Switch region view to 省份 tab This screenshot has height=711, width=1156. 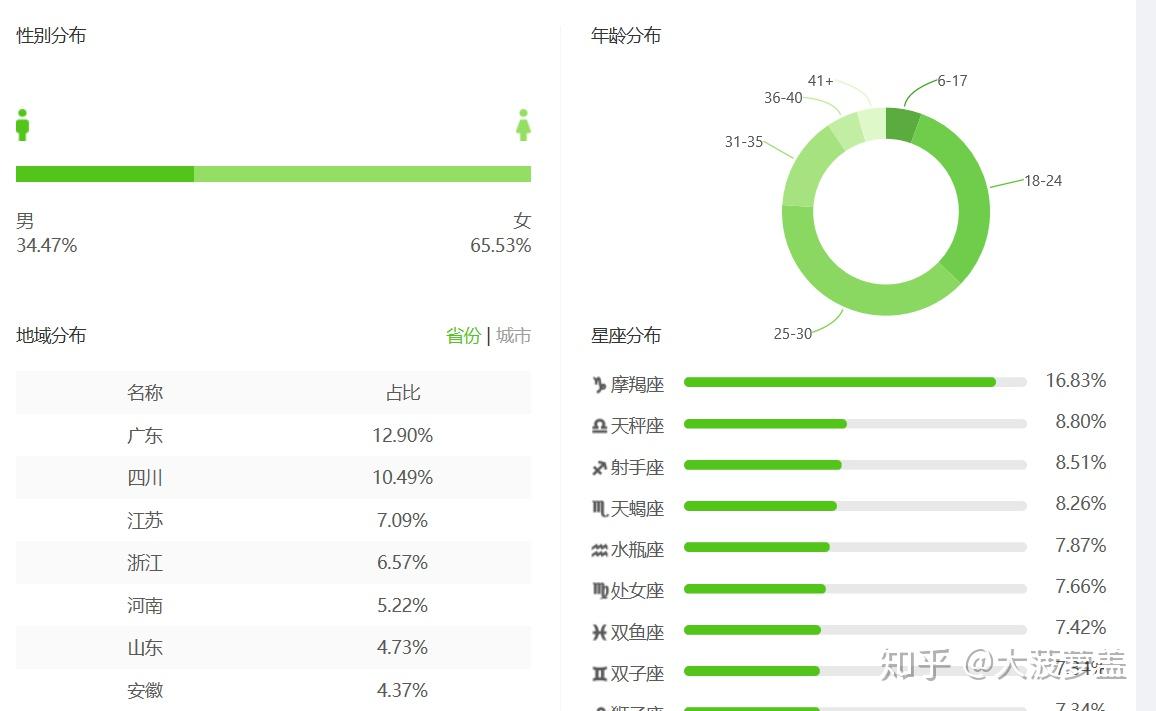tap(463, 336)
